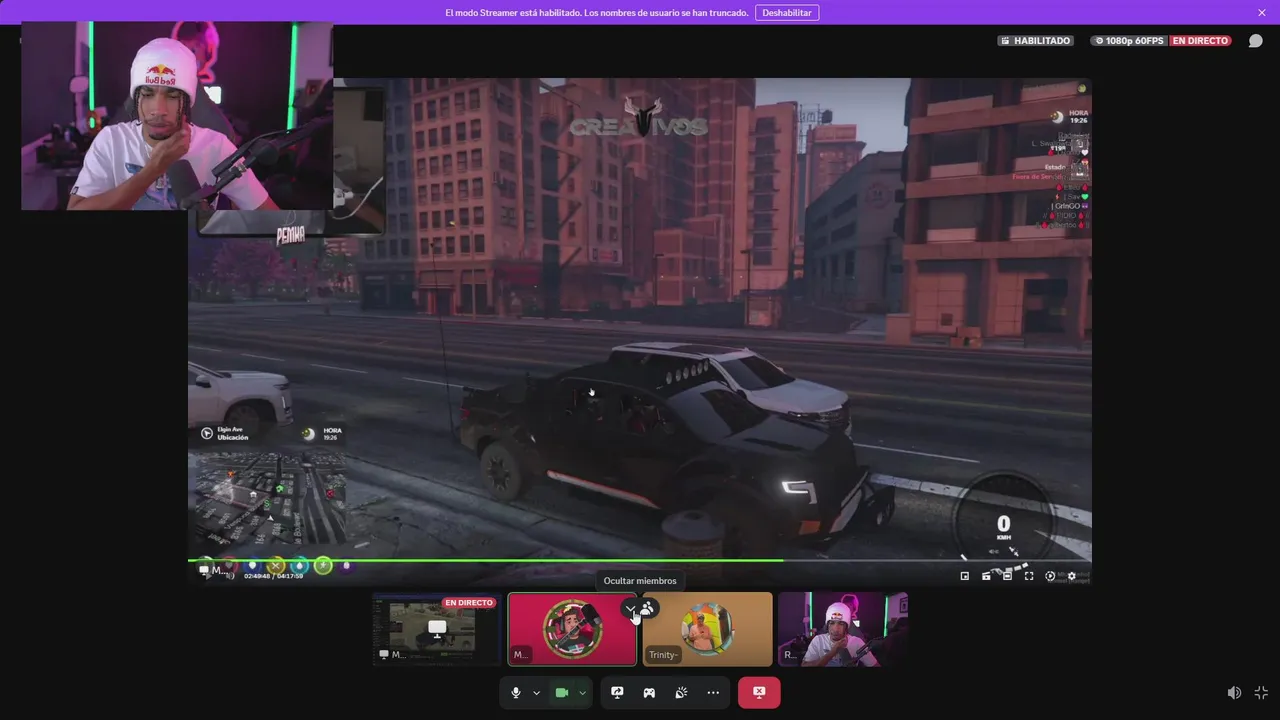The height and width of the screenshot is (720, 1280).
Task: Disconnect from the call with the red button
Action: (759, 693)
